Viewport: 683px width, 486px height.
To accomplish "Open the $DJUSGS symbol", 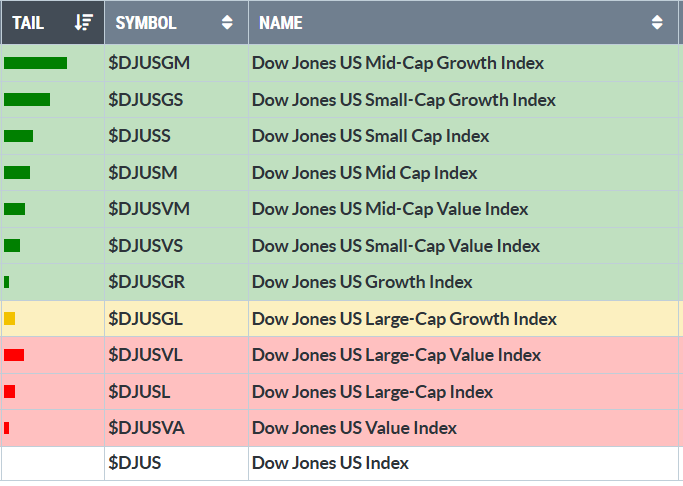I will tap(146, 100).
